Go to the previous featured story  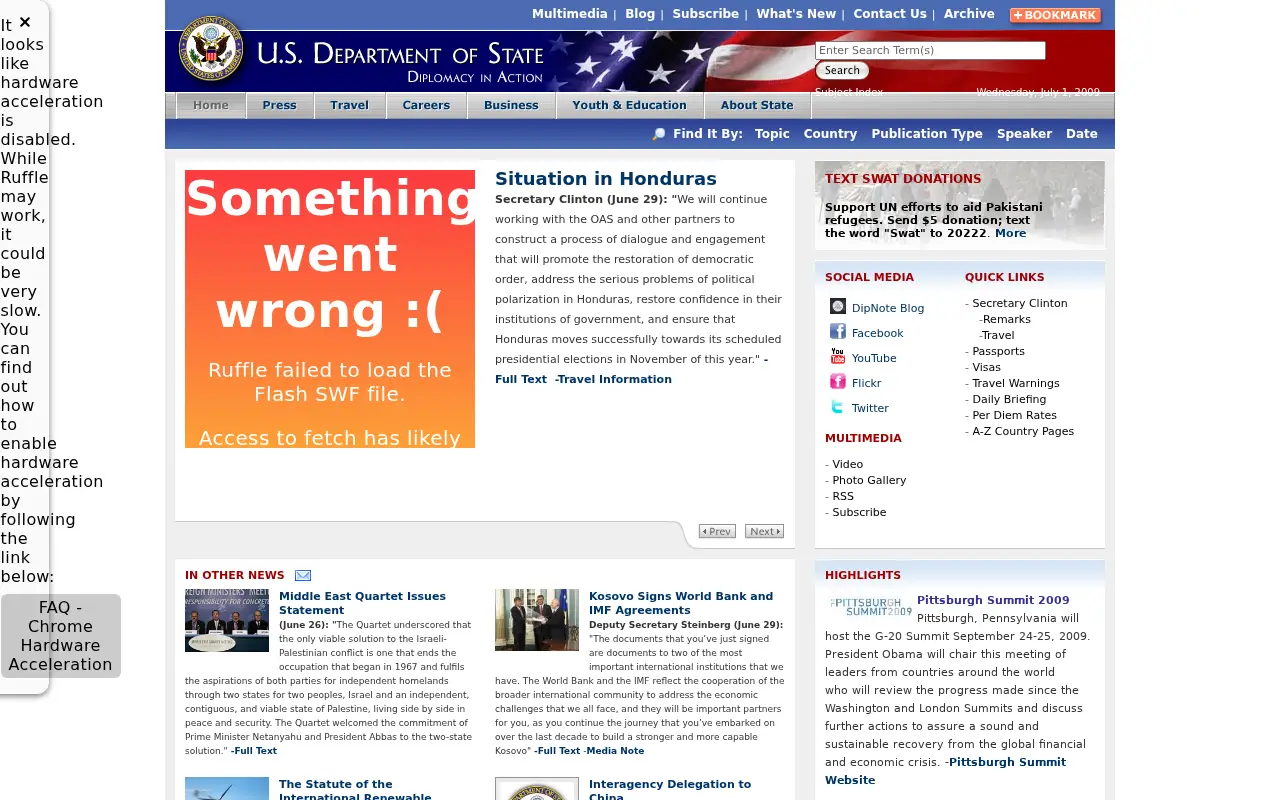pyautogui.click(x=717, y=531)
